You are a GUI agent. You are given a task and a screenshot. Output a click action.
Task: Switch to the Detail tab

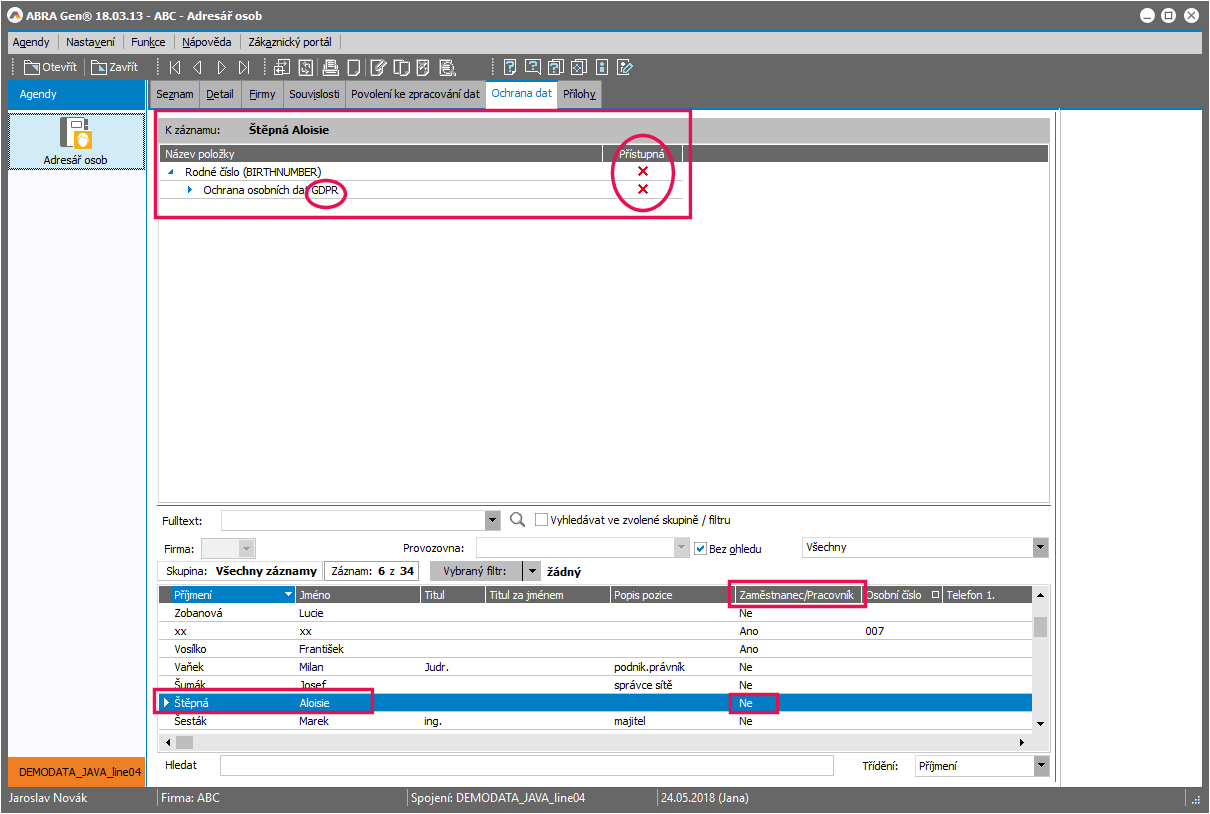[220, 94]
